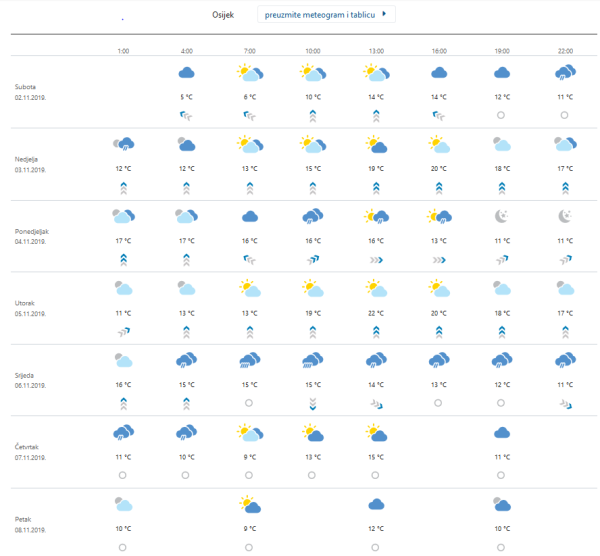Screen dimensions: 600x556
Task: Click the rain cloud icon for Srijeda 7:00
Action: 249,360
